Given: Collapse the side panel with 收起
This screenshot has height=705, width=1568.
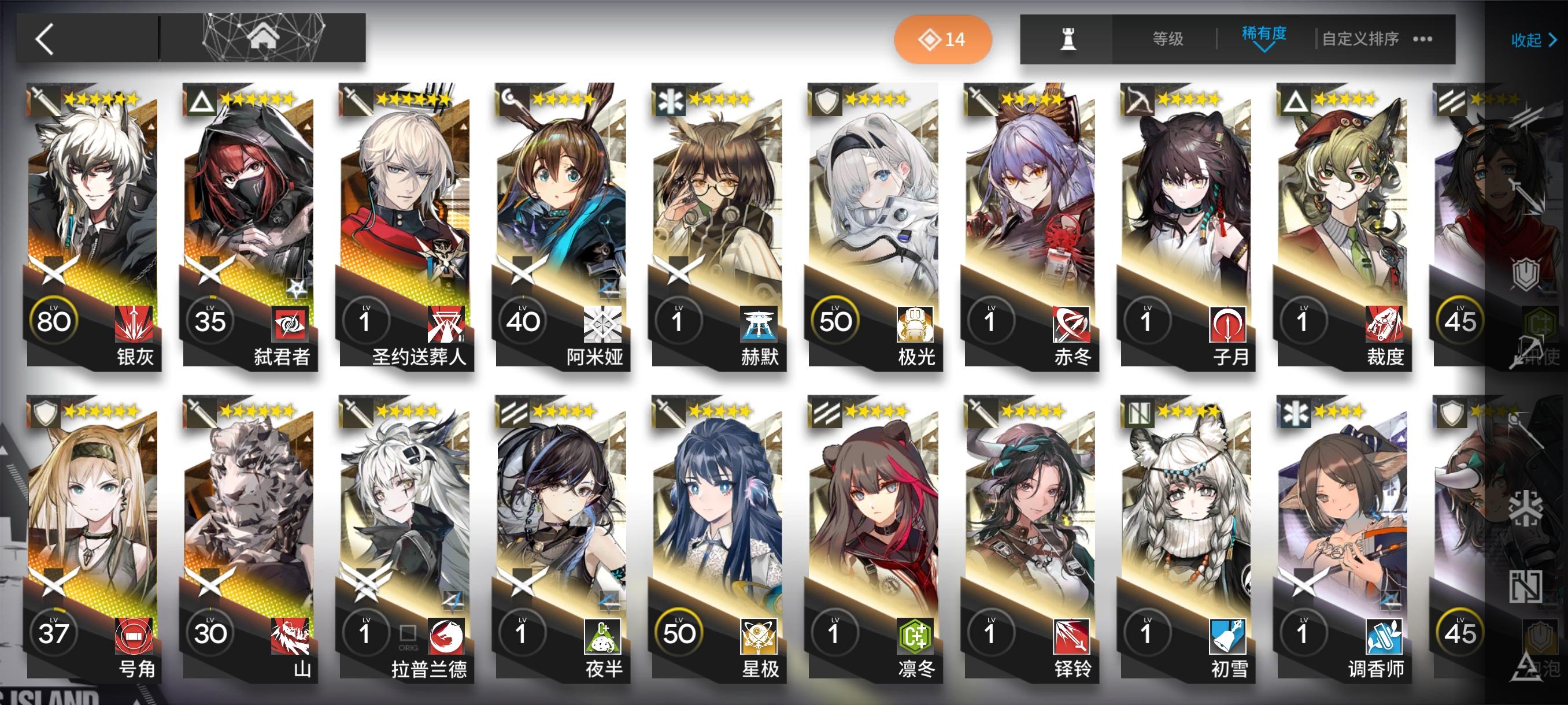Looking at the screenshot, I should pos(1534,40).
